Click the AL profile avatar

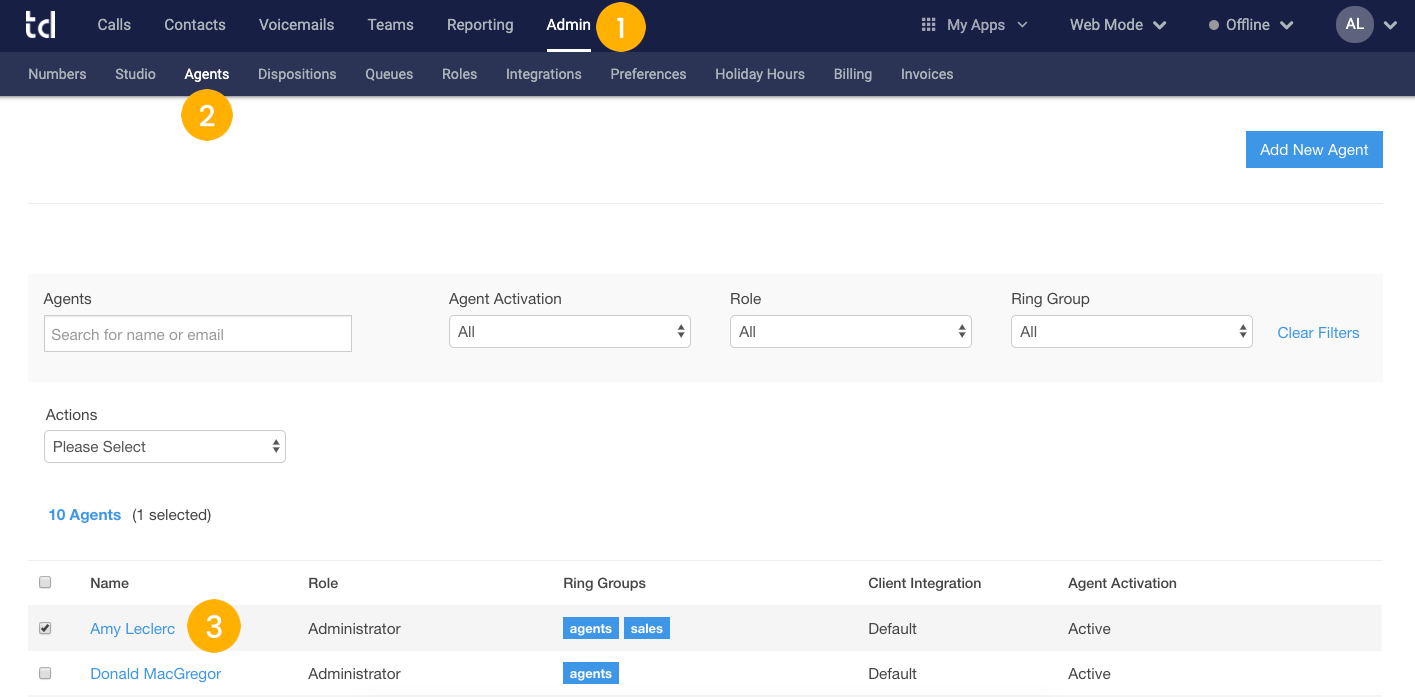tap(1354, 24)
